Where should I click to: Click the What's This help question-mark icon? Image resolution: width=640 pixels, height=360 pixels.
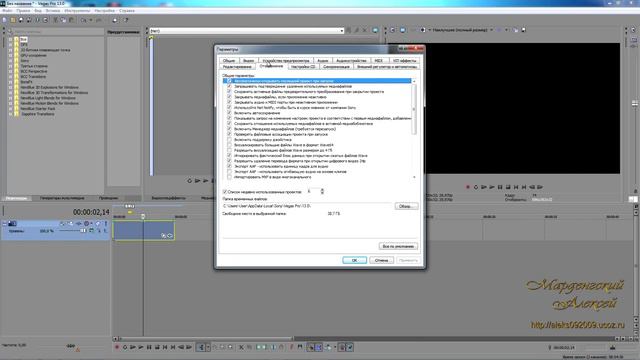(126, 20)
